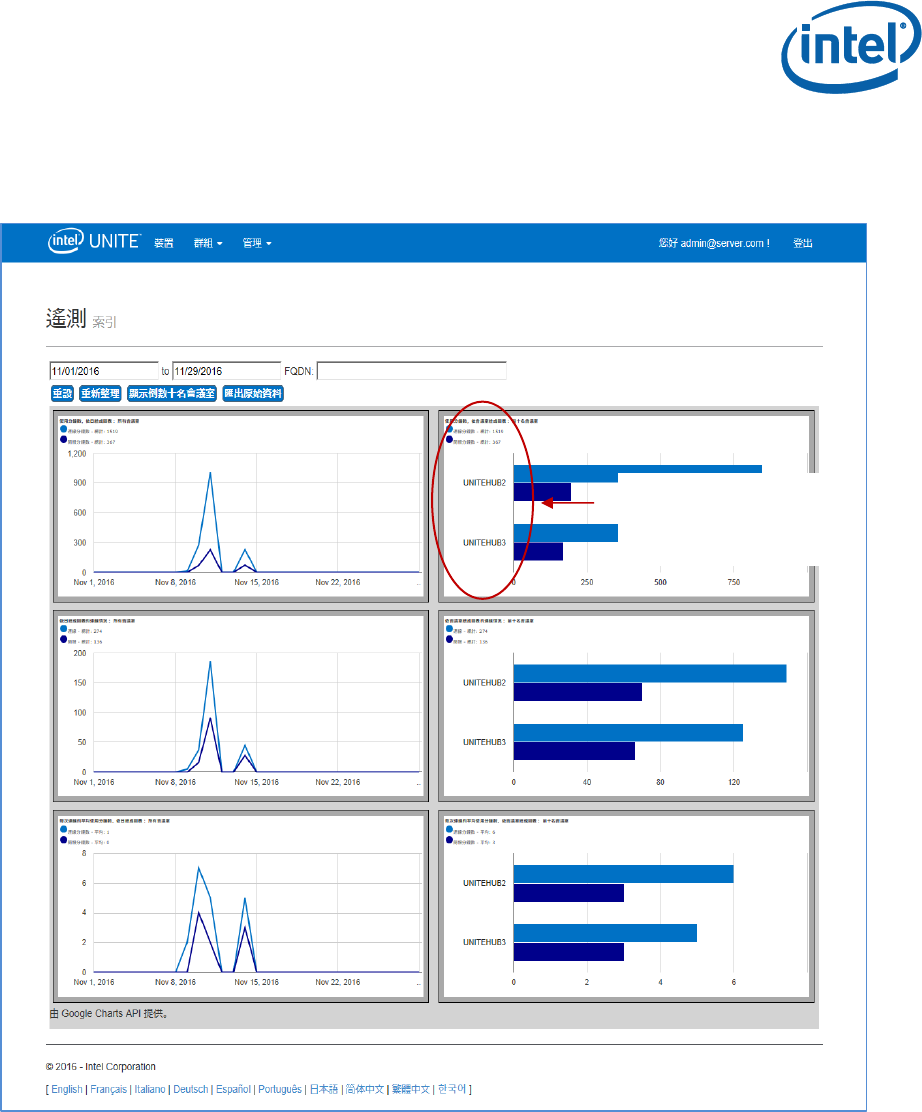The image size is (922, 1112).
Task: Click the light blue legend dot in top-left chart
Action: (x=64, y=431)
